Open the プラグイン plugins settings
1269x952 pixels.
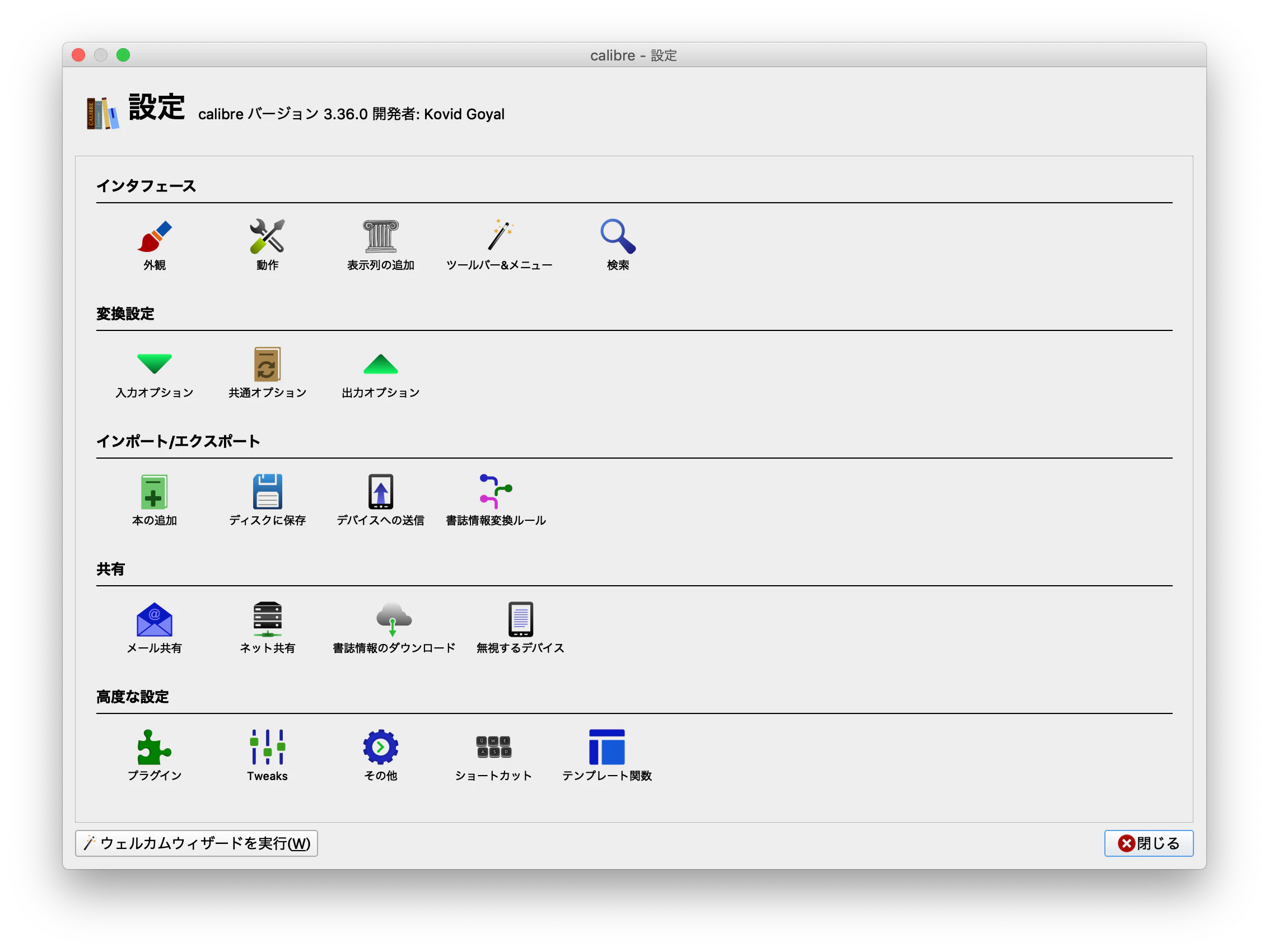pos(155,756)
